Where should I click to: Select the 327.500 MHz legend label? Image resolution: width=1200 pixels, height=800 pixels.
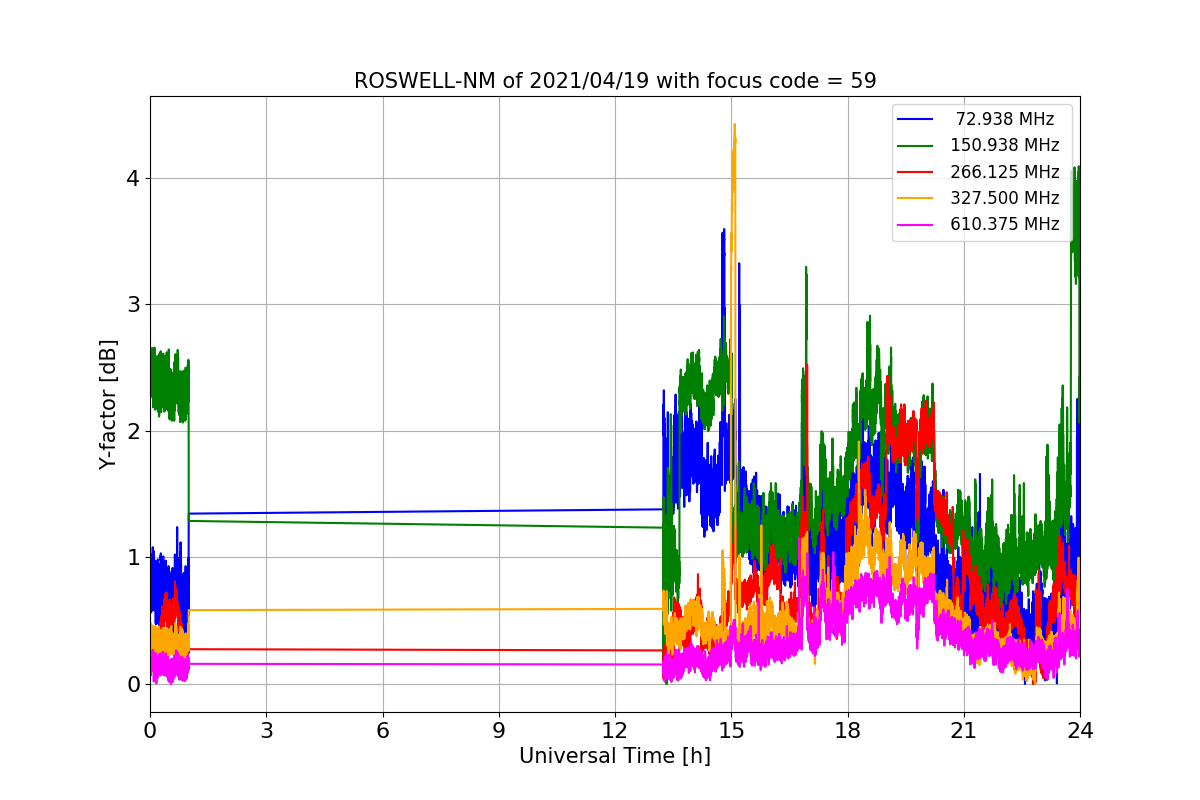(x=1005, y=198)
